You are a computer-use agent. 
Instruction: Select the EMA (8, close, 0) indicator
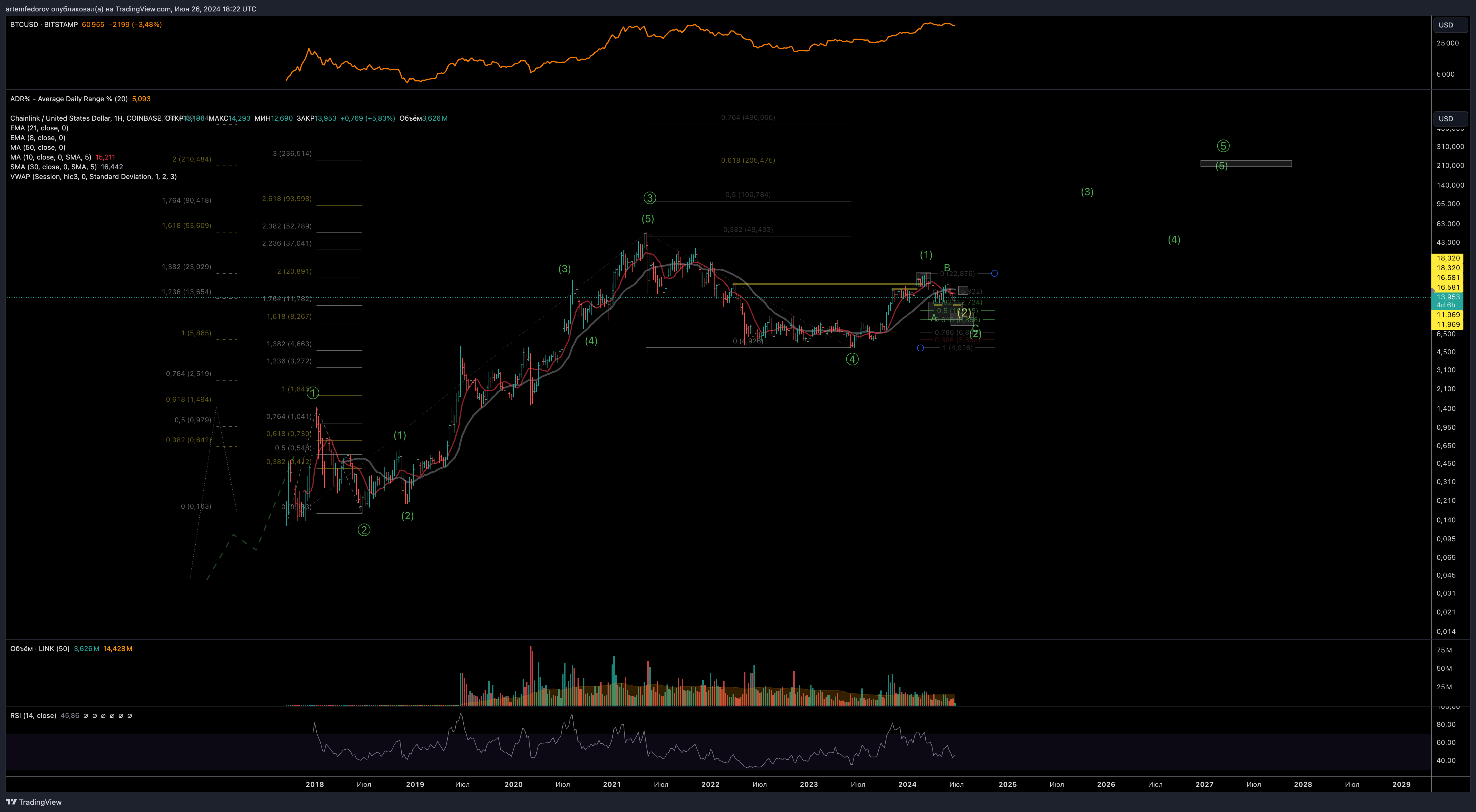point(38,138)
